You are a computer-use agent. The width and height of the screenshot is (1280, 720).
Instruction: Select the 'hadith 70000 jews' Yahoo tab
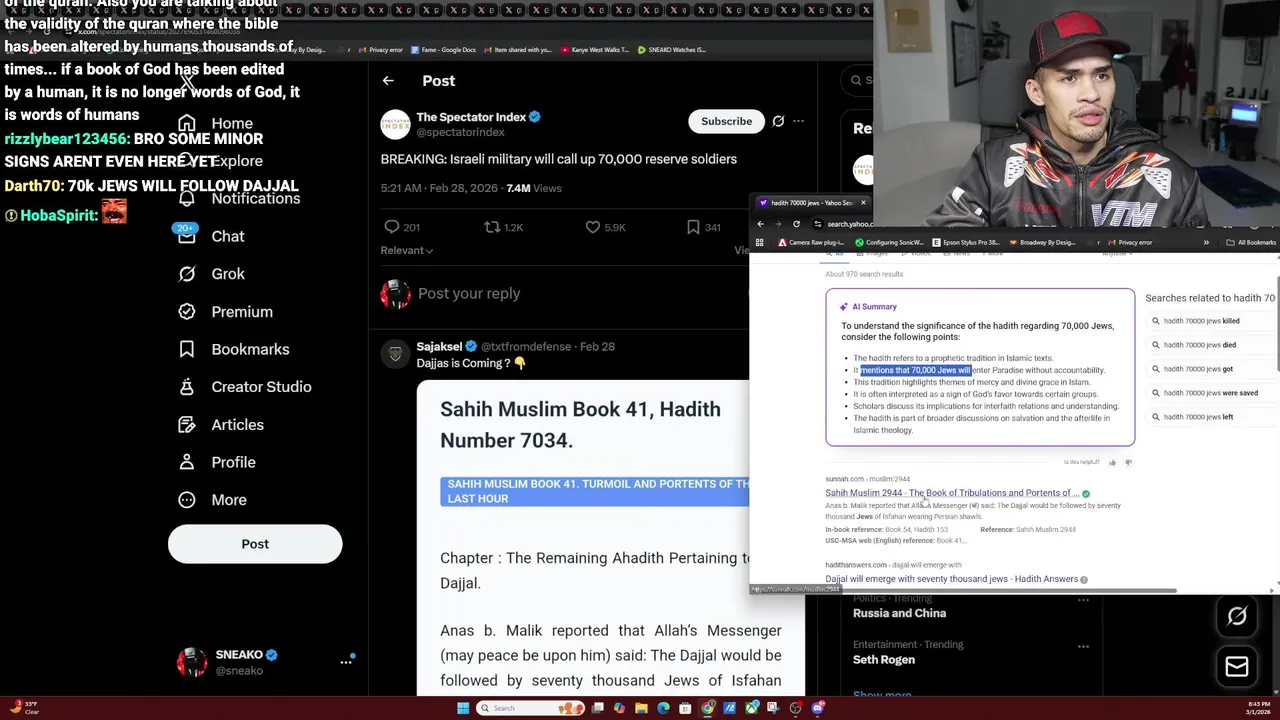(810, 203)
